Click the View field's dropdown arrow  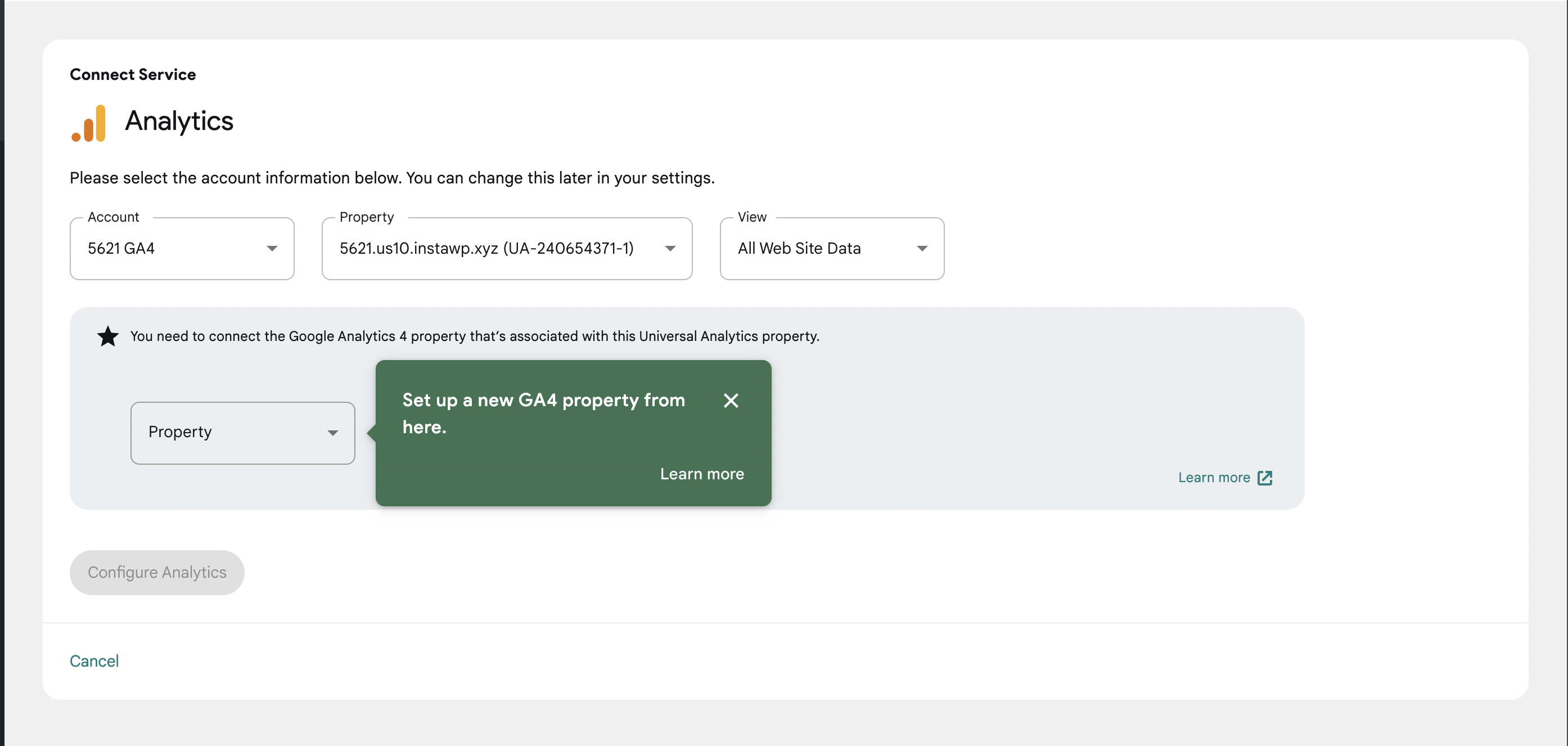pos(922,249)
